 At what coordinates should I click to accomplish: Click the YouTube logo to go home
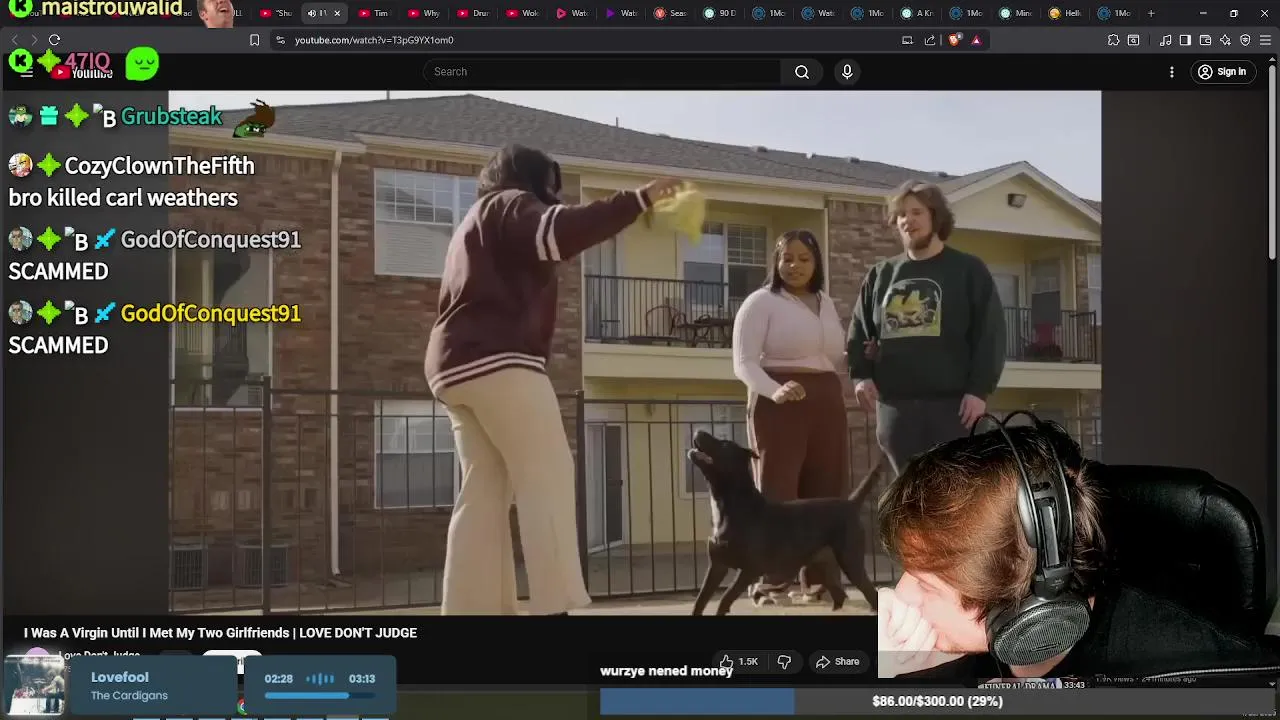(x=84, y=72)
